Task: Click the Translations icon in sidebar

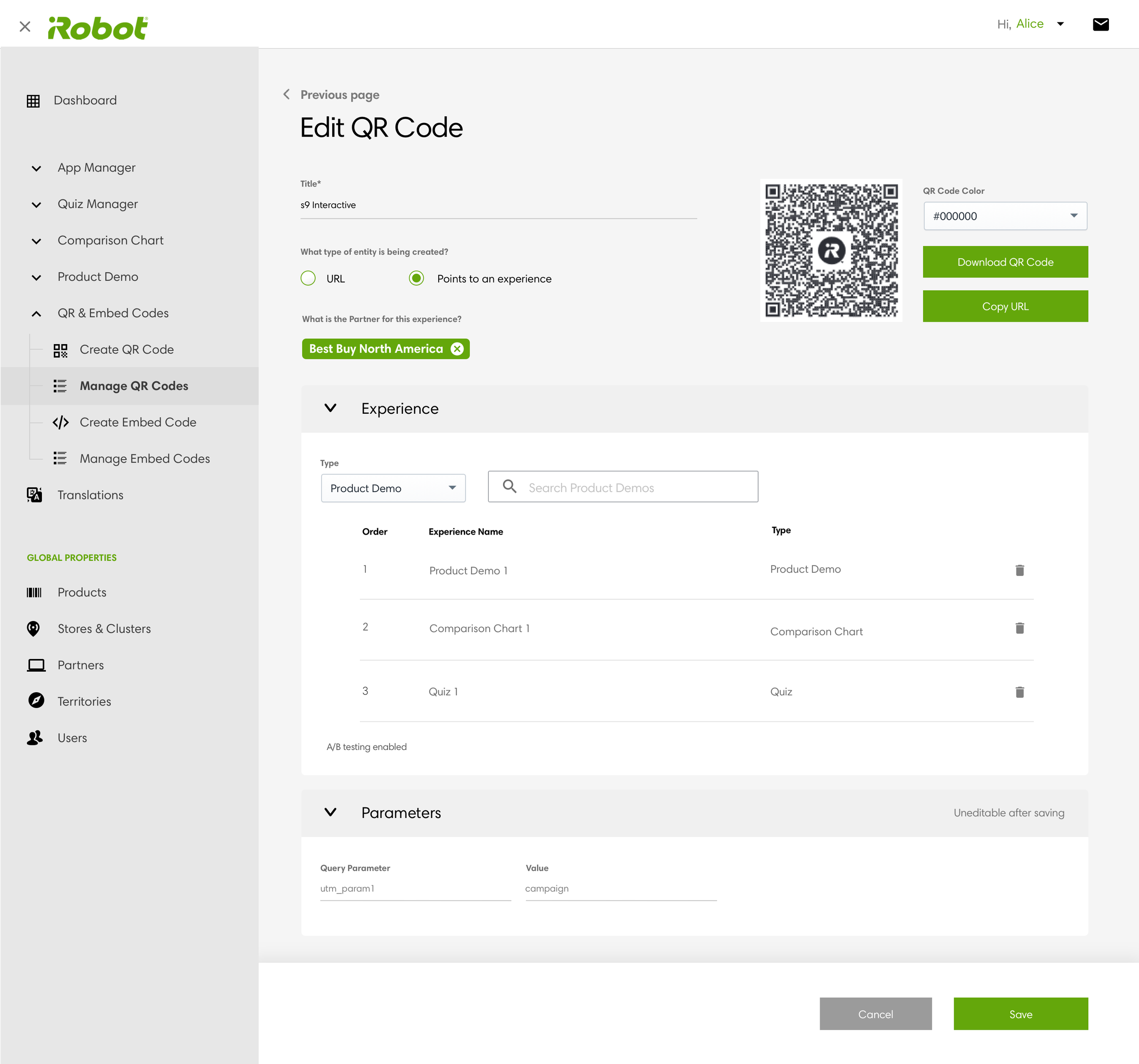Action: [34, 494]
